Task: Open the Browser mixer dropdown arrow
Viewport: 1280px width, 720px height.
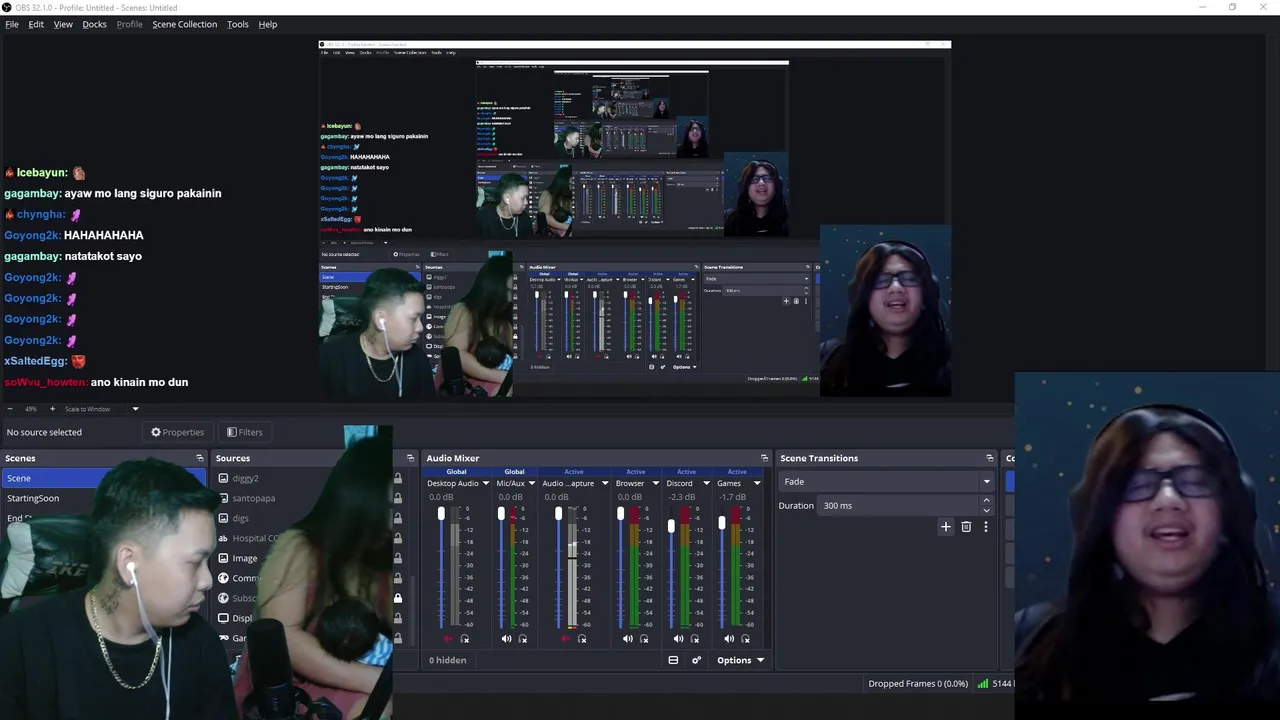Action: coord(655,483)
